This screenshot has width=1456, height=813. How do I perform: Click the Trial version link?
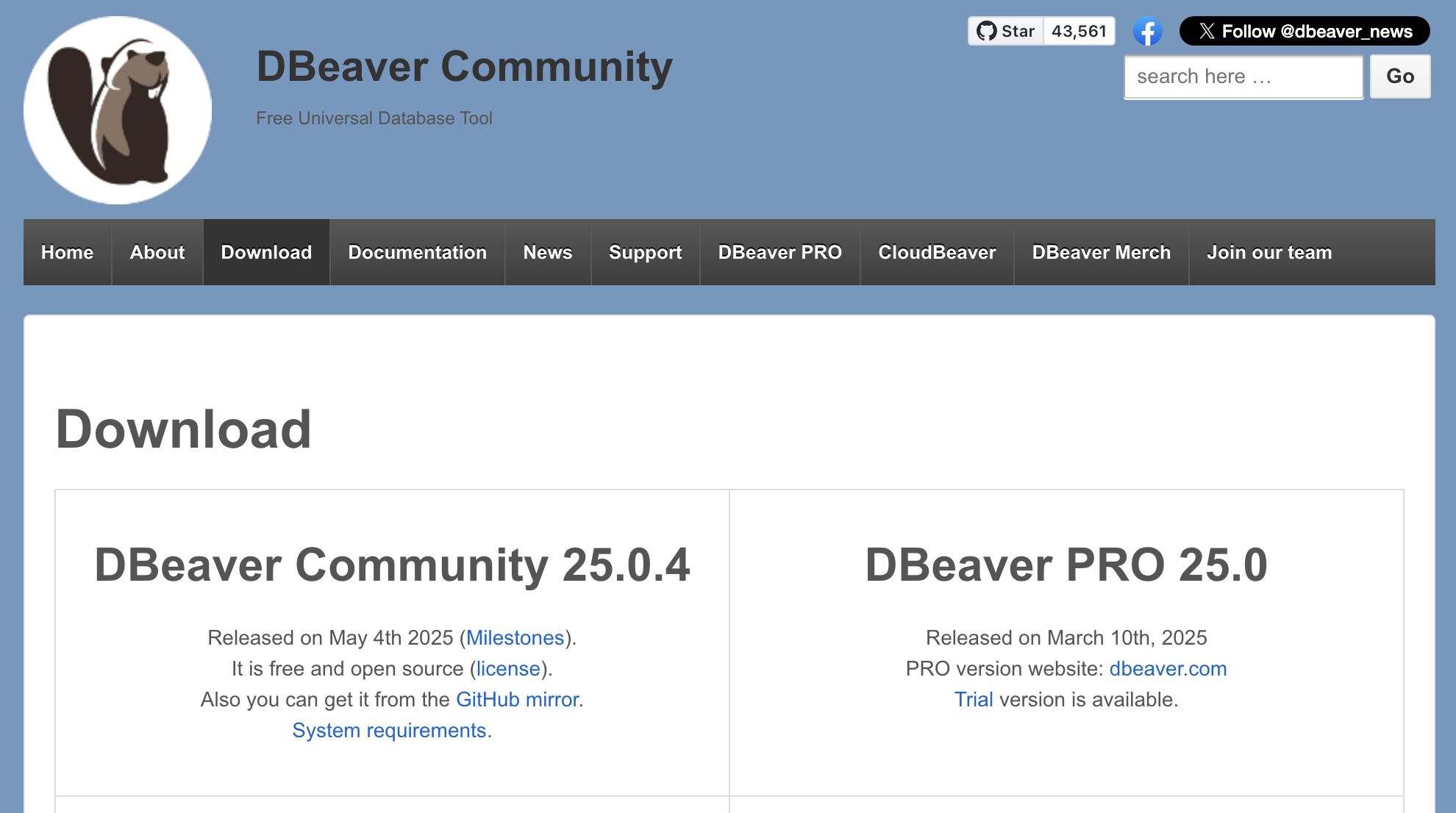(973, 699)
